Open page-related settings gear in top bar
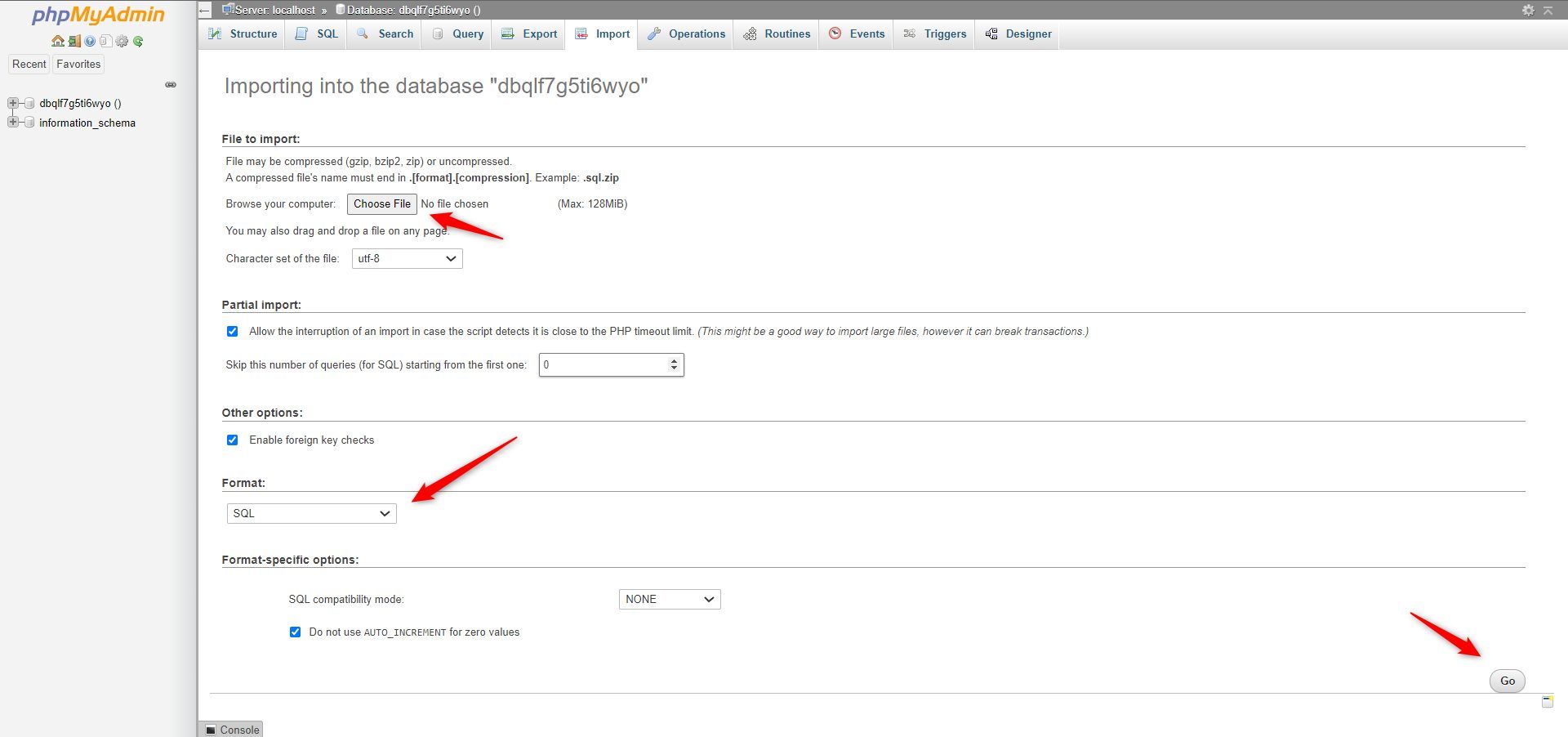Image resolution: width=1568 pixels, height=737 pixels. point(1528,10)
